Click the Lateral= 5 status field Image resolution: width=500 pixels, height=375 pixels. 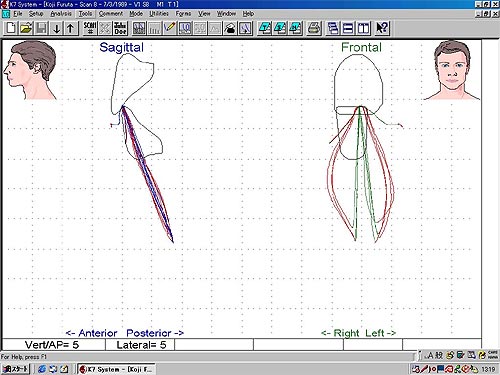tap(140, 345)
